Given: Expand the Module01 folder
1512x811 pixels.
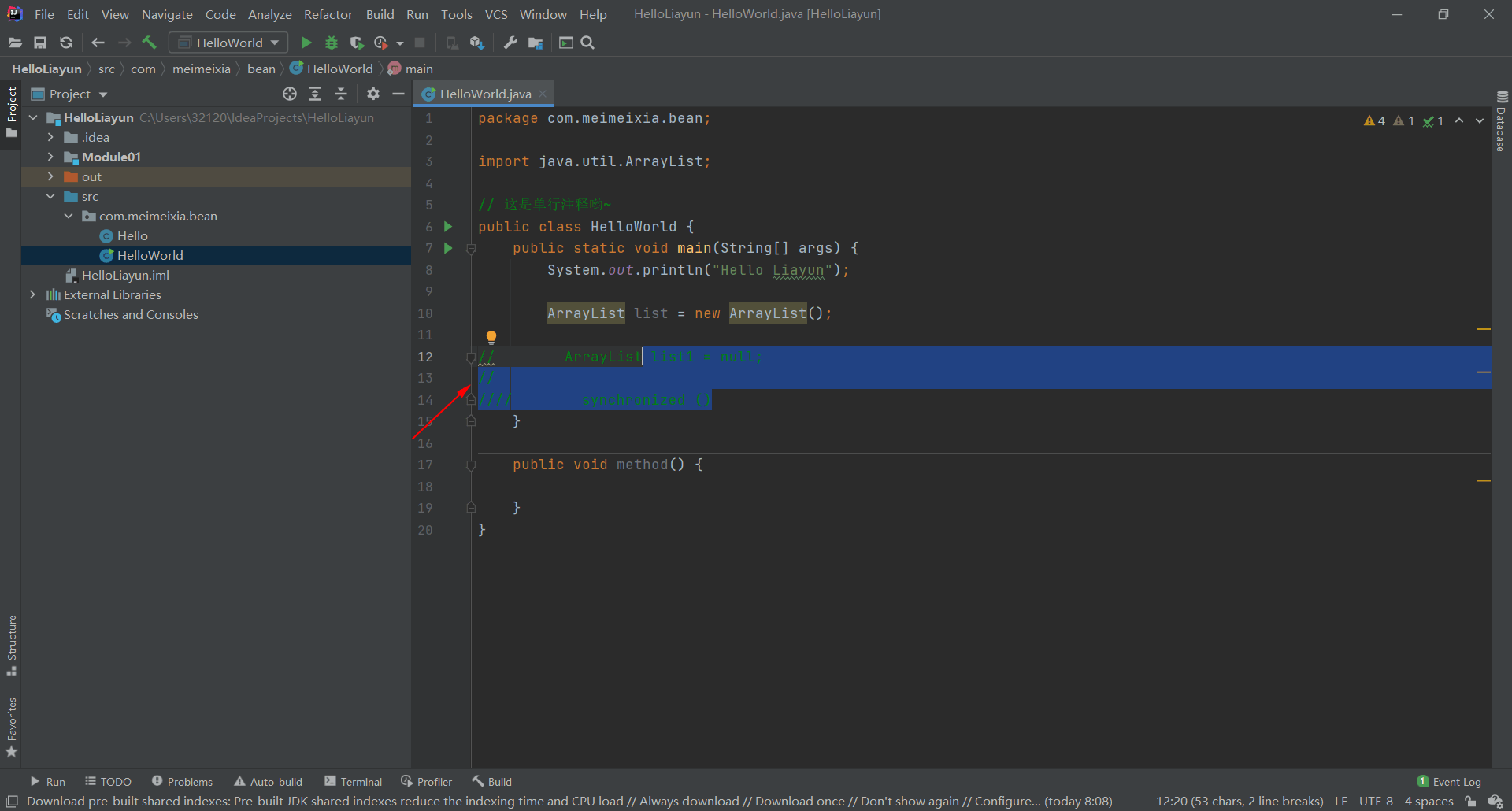Looking at the screenshot, I should (x=50, y=157).
